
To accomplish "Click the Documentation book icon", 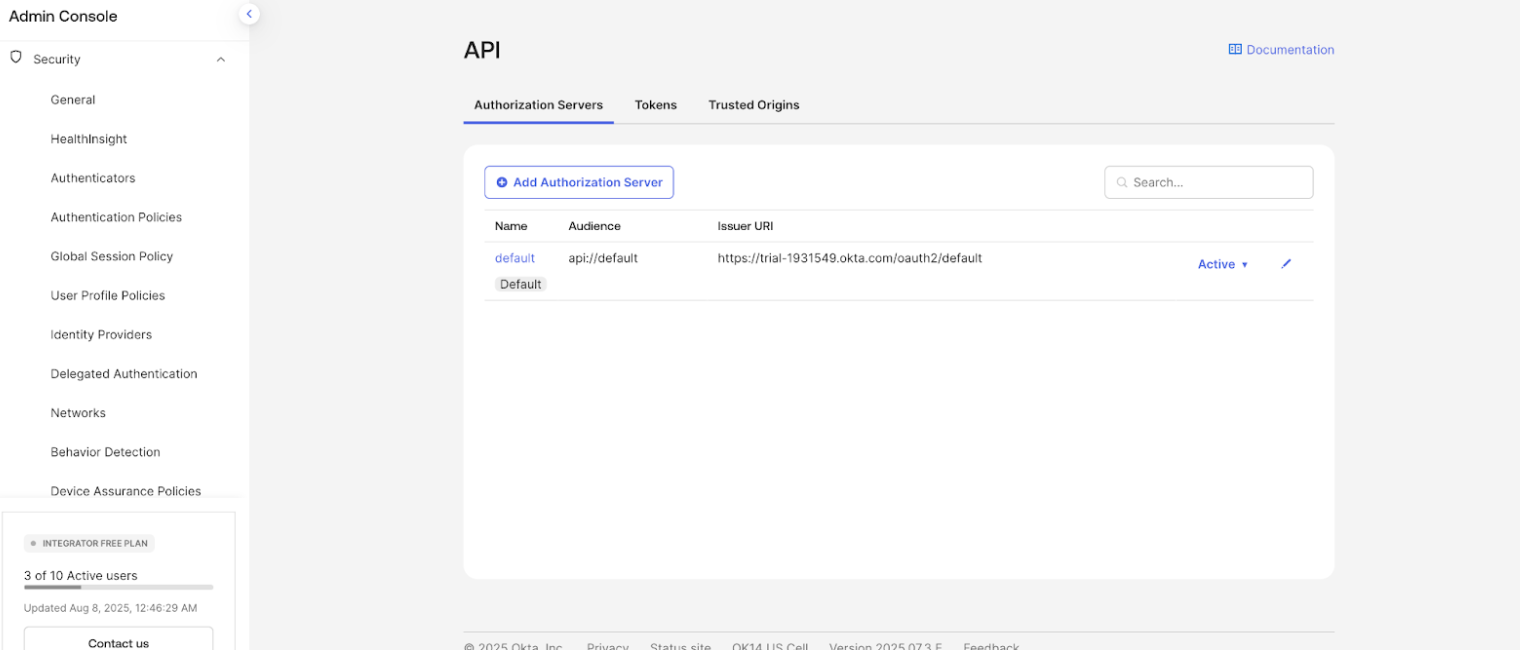I will [x=1235, y=50].
